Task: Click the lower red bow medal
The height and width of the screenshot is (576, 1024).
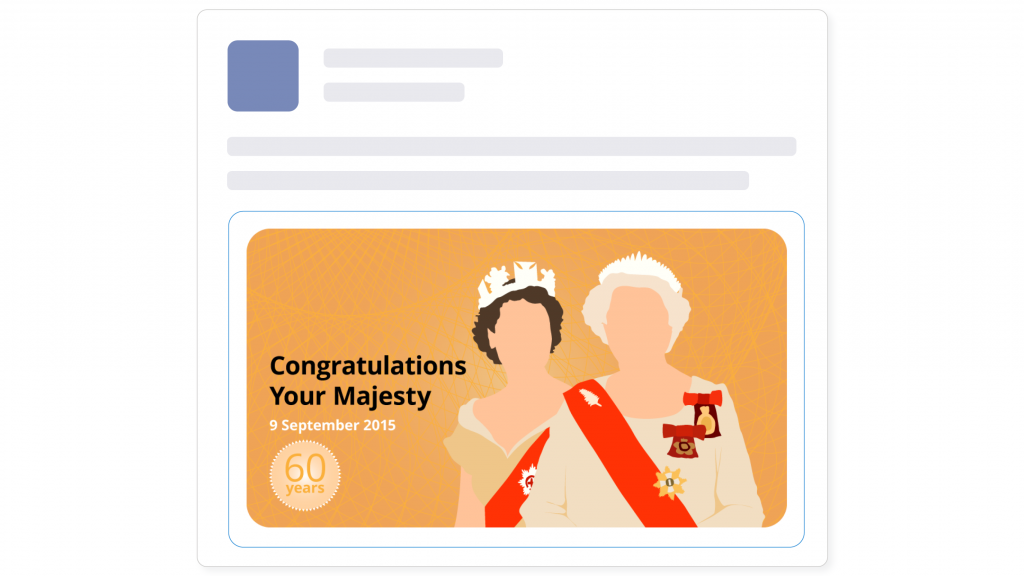Action: (x=682, y=441)
